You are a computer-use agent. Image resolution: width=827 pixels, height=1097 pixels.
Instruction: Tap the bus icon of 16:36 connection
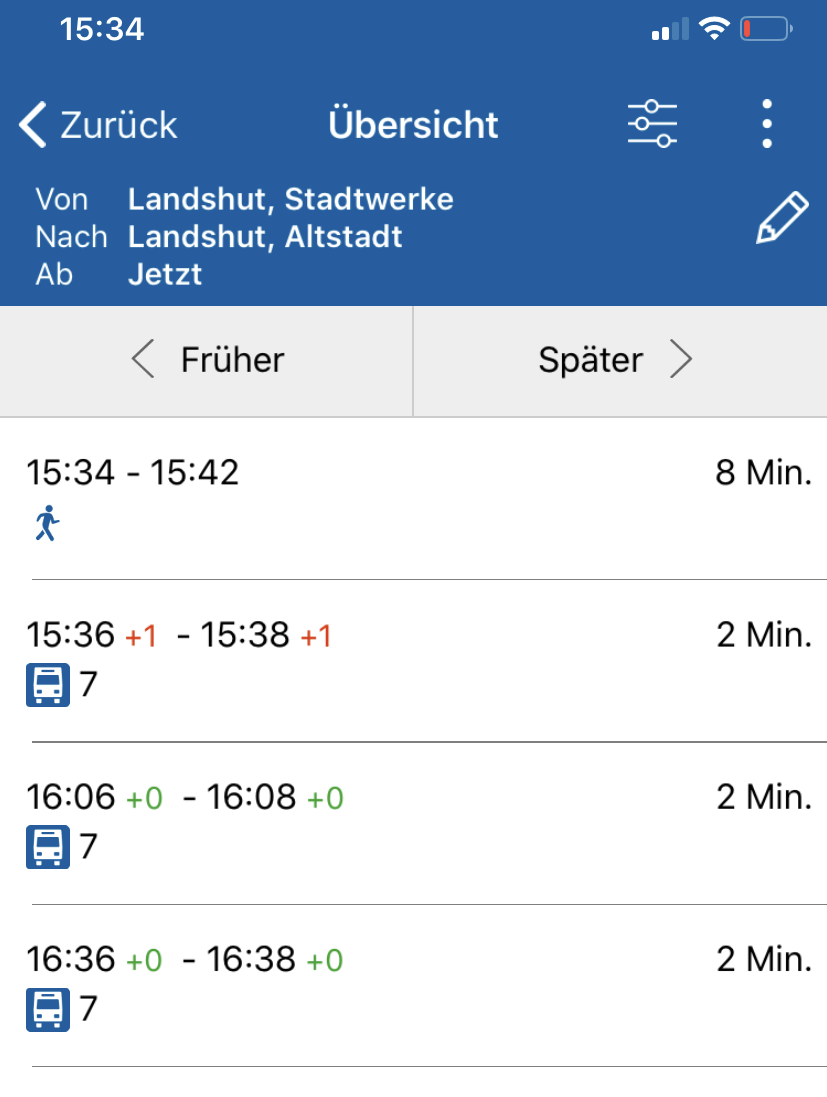click(x=48, y=1009)
